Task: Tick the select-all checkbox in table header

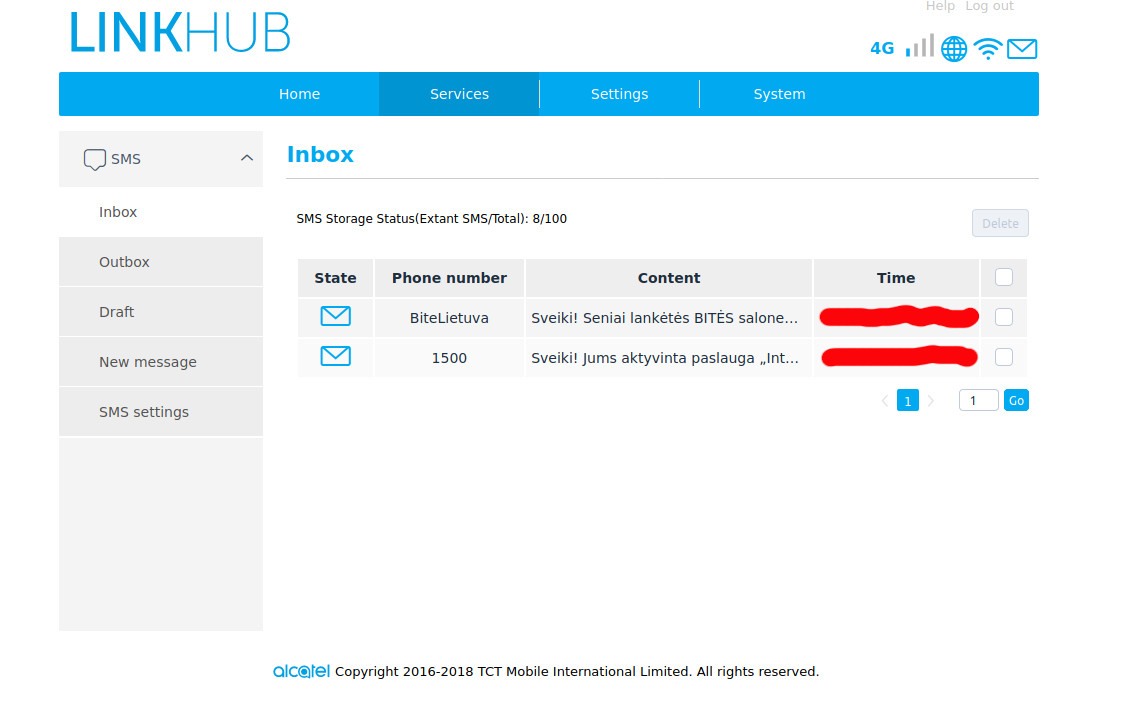Action: coord(1004,277)
